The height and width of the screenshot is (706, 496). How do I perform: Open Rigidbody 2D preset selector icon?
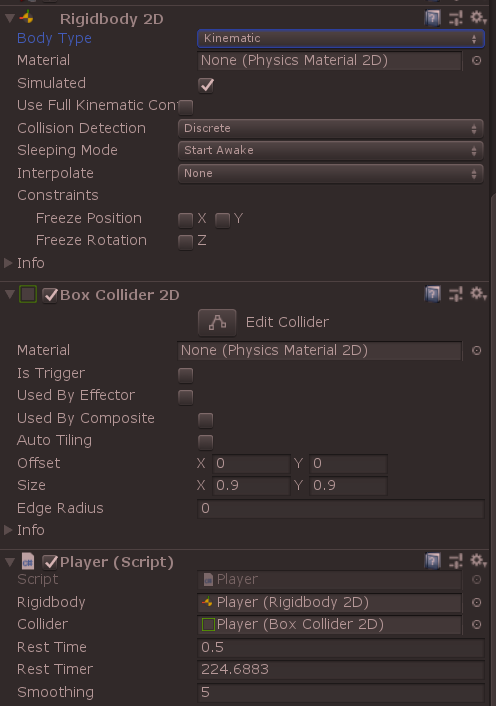point(455,18)
